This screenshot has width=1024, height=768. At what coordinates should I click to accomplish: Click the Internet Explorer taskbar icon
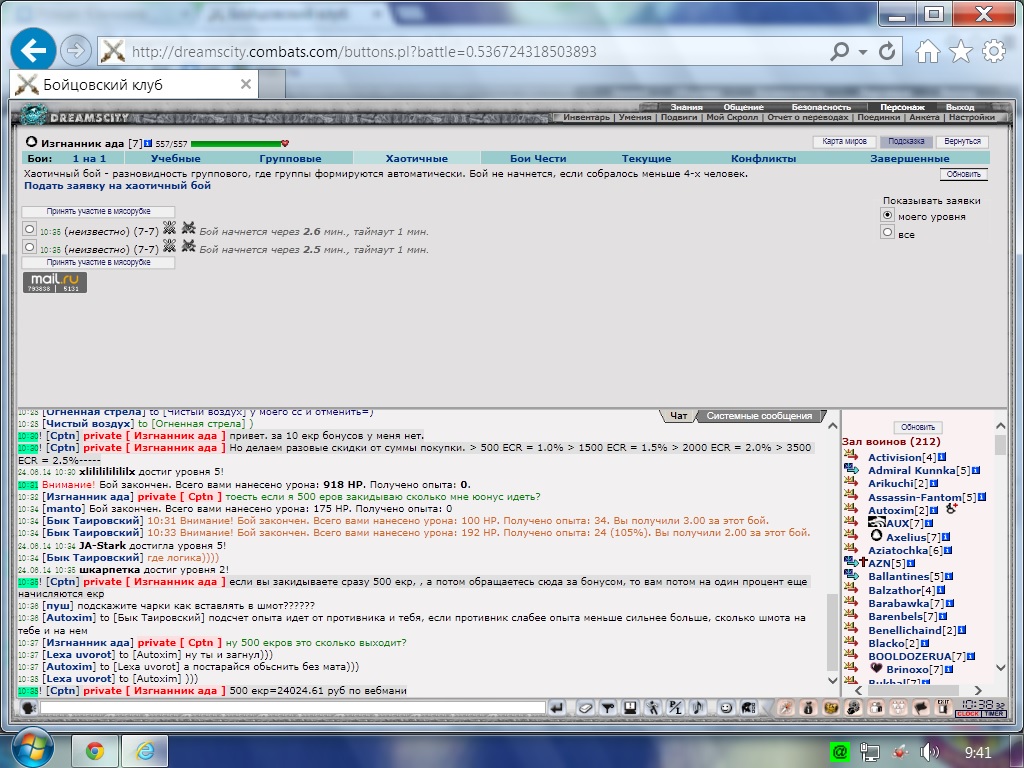click(x=145, y=751)
